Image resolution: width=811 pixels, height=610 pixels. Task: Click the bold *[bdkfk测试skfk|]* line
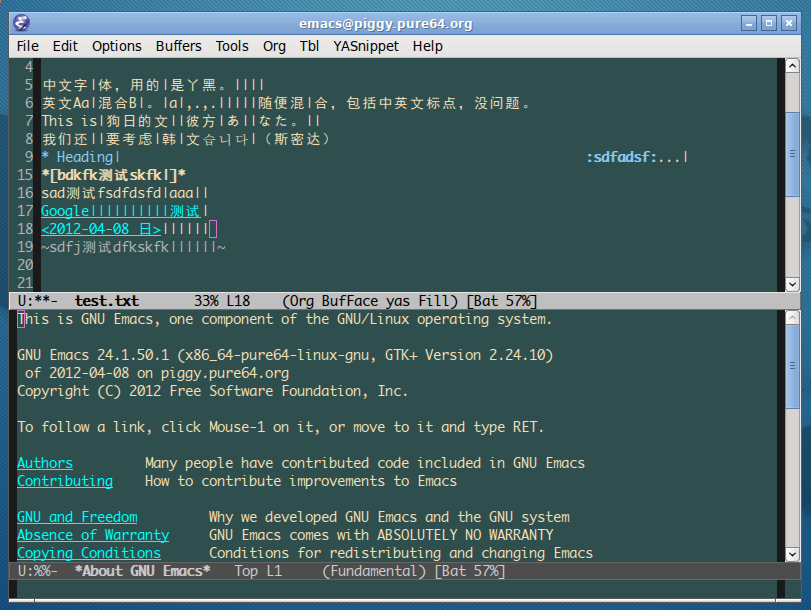(x=114, y=175)
